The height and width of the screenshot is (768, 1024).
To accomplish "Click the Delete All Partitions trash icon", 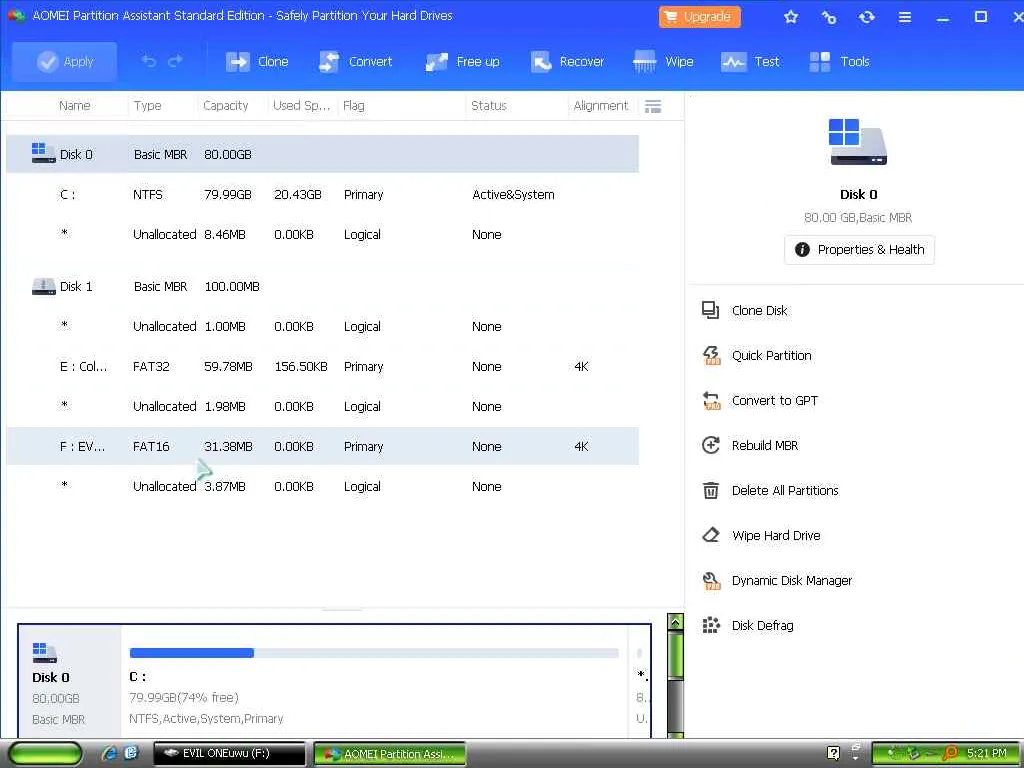I will 711,490.
